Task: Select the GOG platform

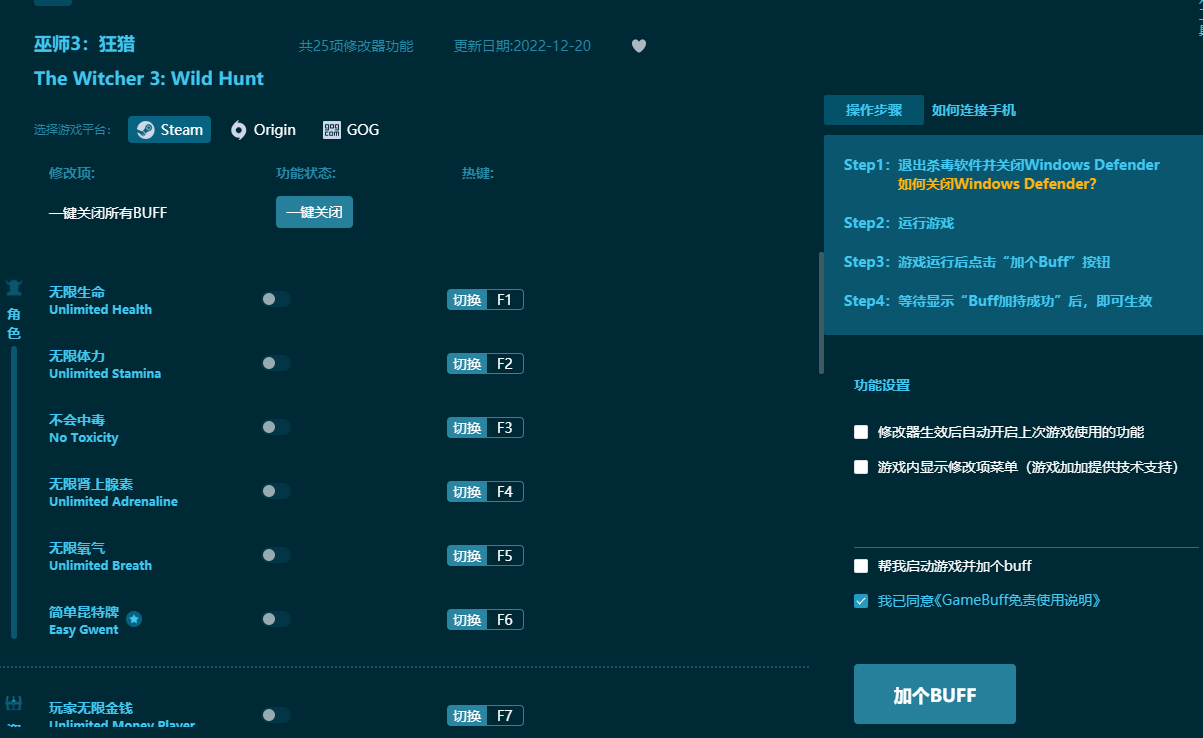Action: tap(351, 130)
